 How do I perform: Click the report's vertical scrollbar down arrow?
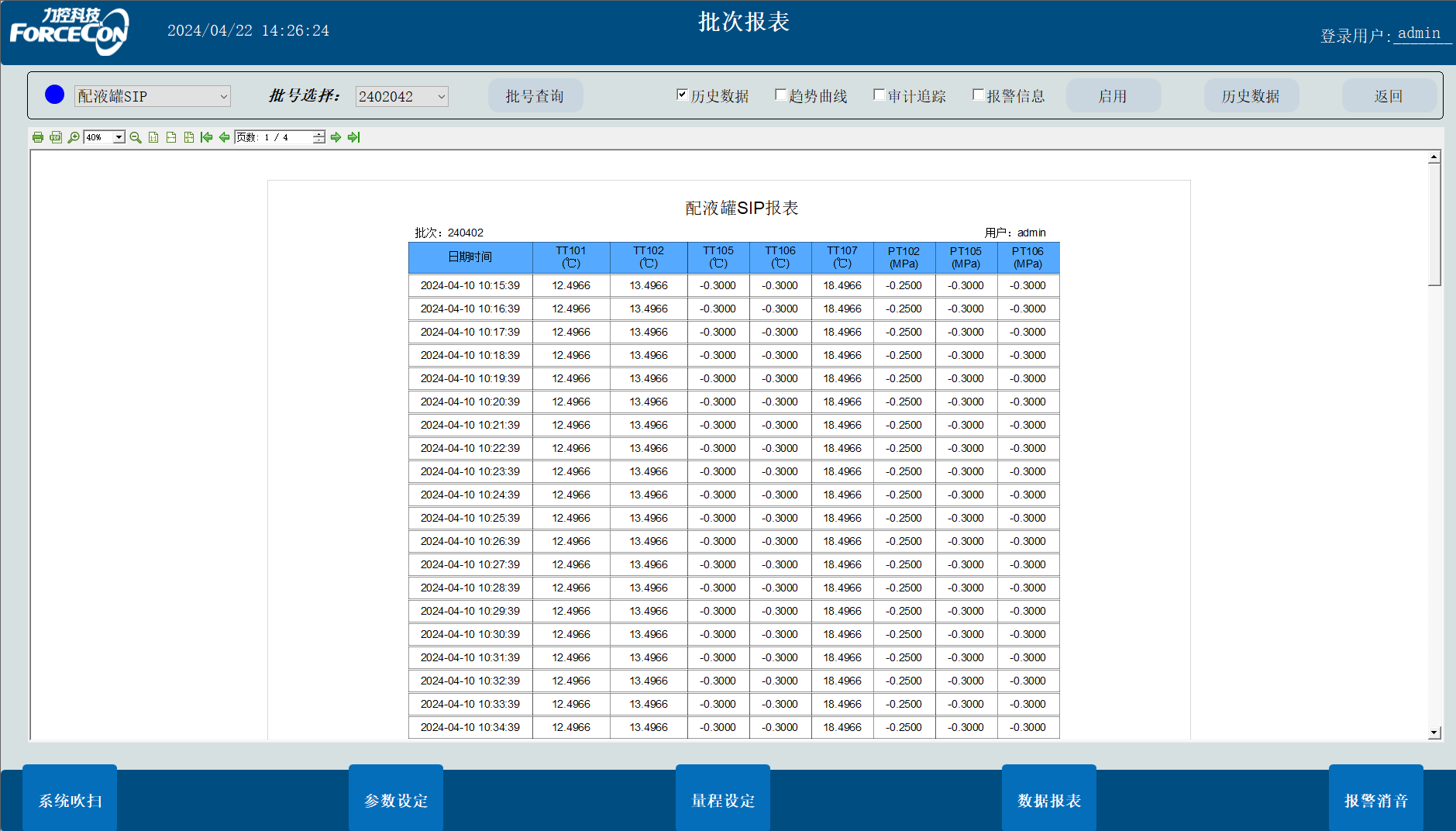(1434, 733)
